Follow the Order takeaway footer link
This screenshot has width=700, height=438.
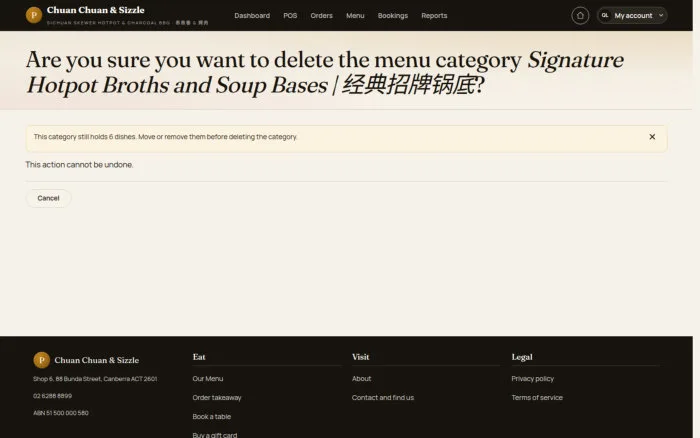217,397
